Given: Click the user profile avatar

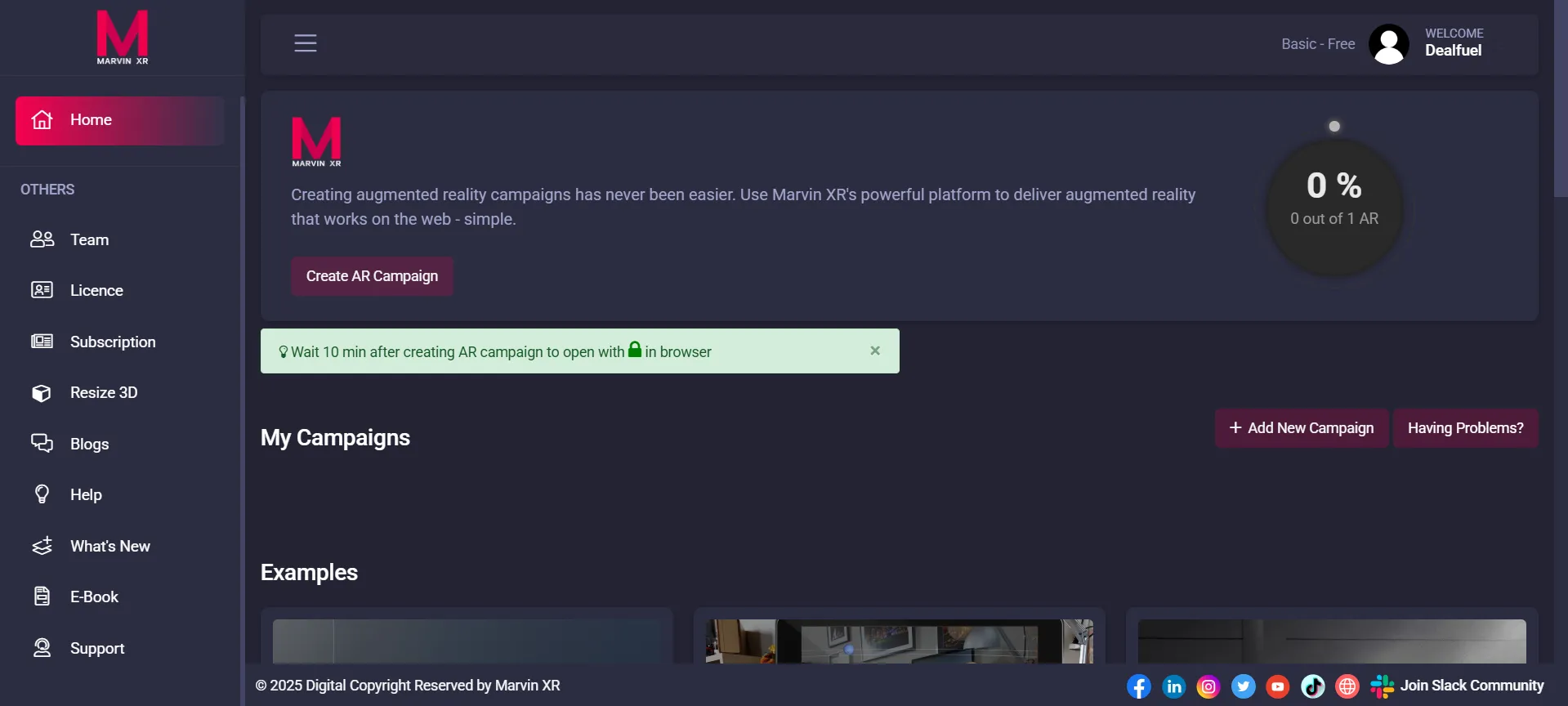Looking at the screenshot, I should coord(1388,44).
